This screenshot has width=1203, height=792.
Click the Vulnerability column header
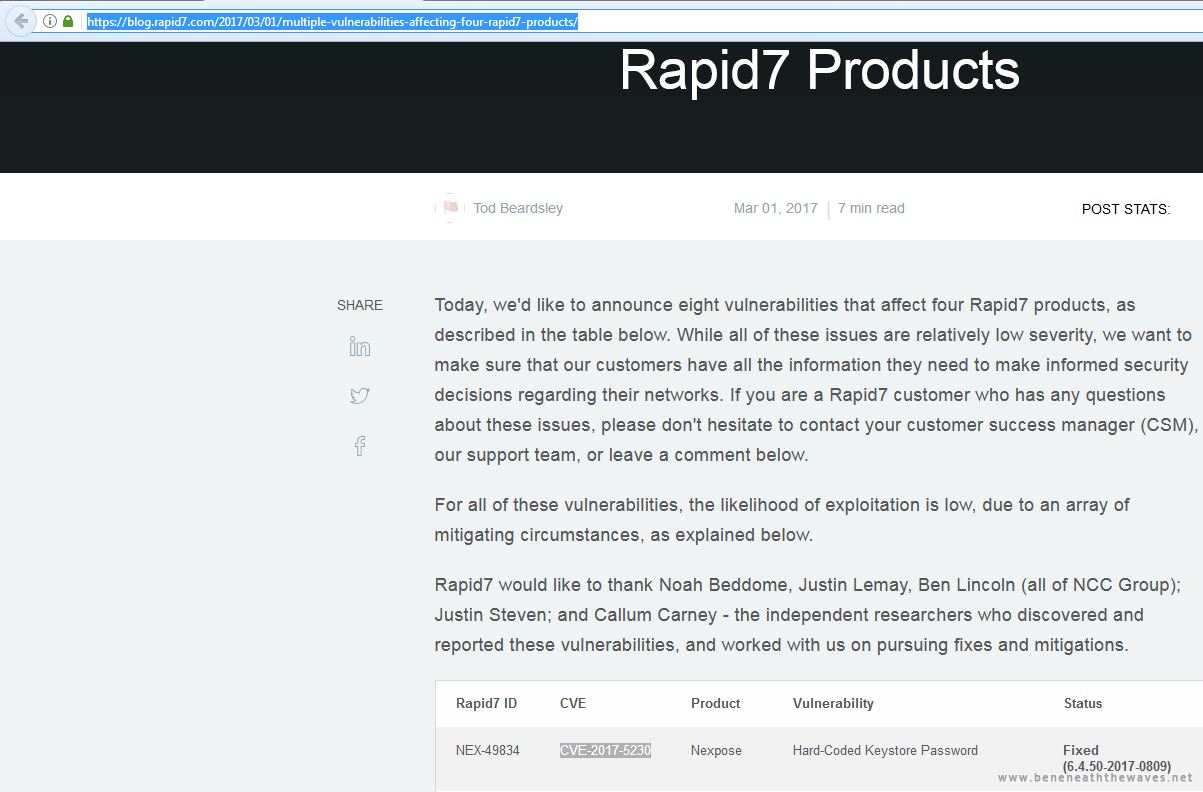(x=833, y=703)
